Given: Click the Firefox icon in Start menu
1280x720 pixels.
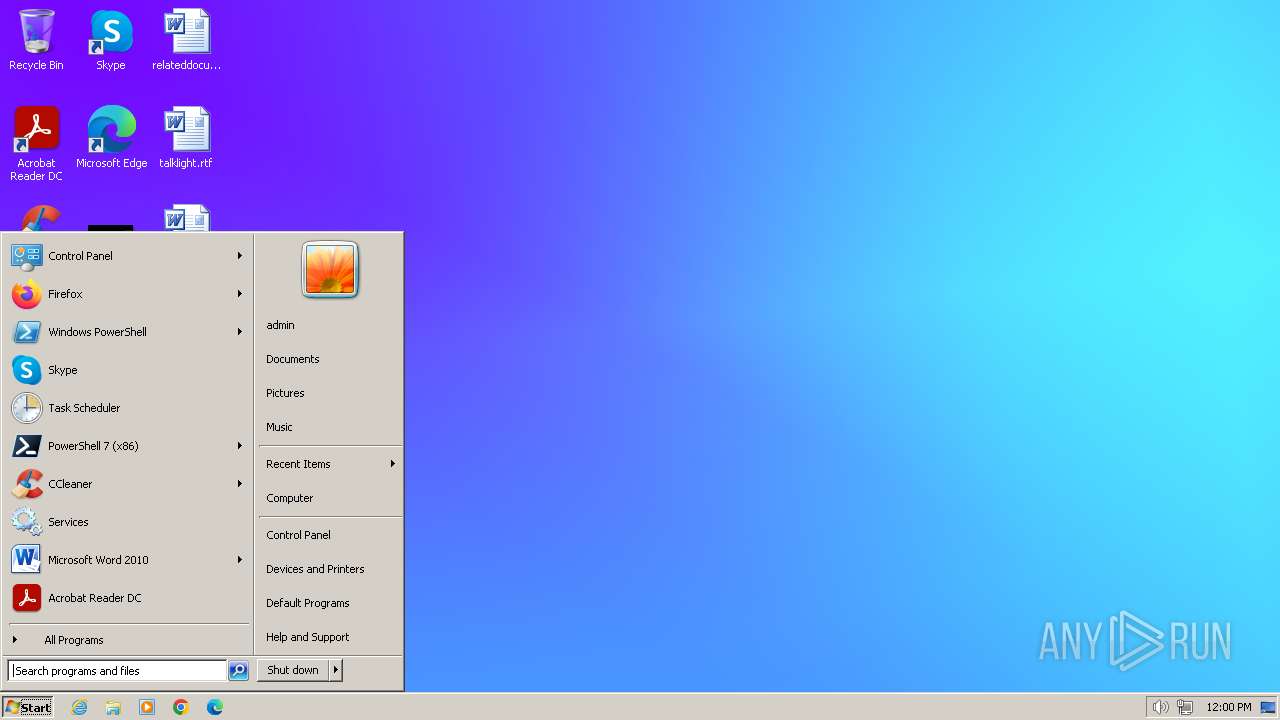Looking at the screenshot, I should click(x=27, y=294).
